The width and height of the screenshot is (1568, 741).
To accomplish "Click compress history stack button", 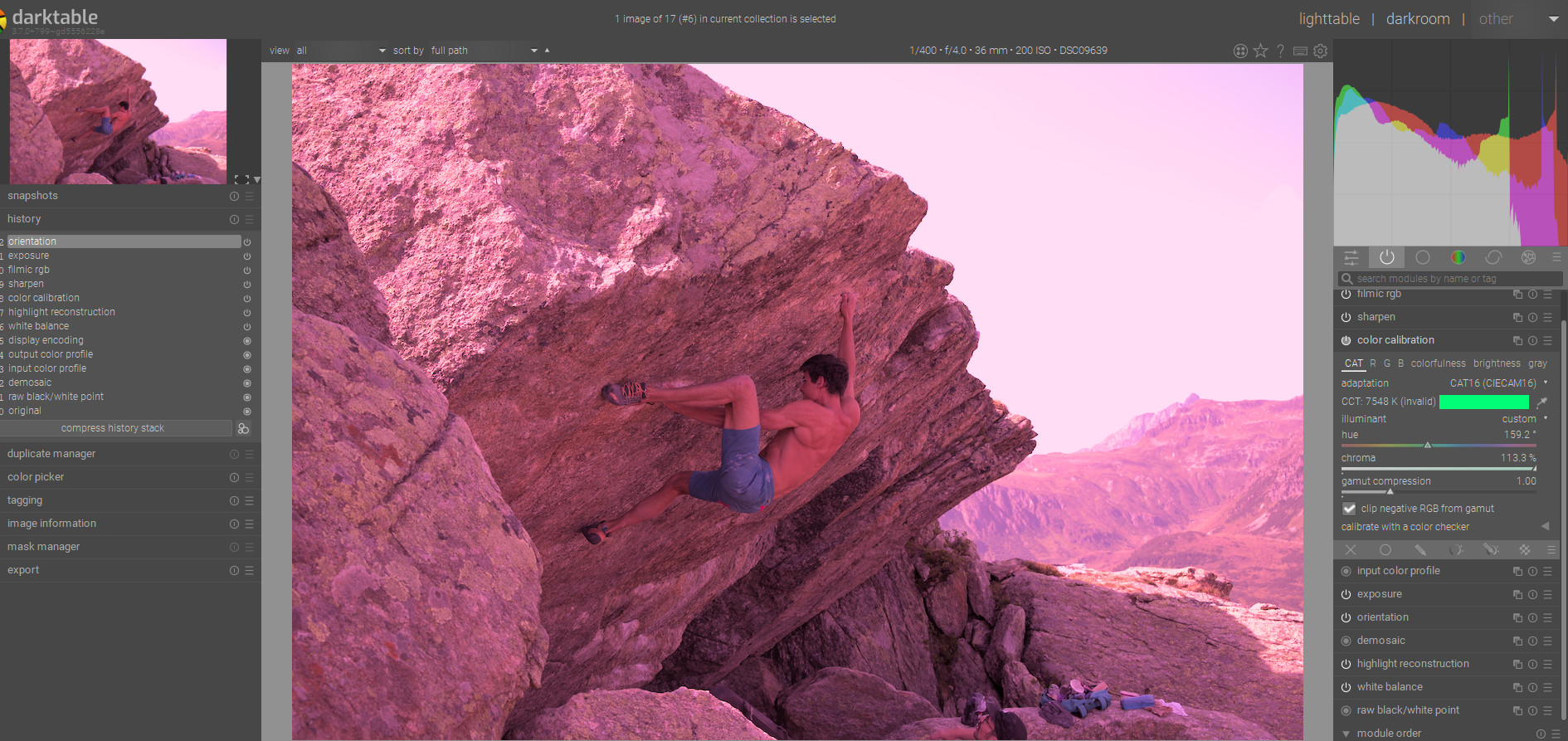I will [x=113, y=428].
